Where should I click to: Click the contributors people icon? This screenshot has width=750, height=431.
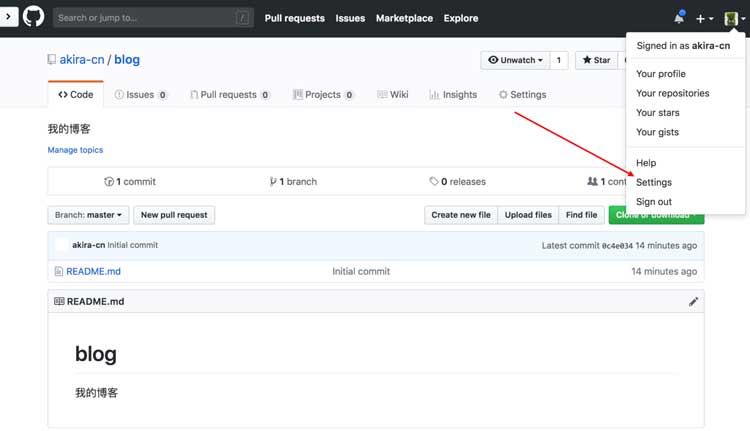pyautogui.click(x=592, y=181)
